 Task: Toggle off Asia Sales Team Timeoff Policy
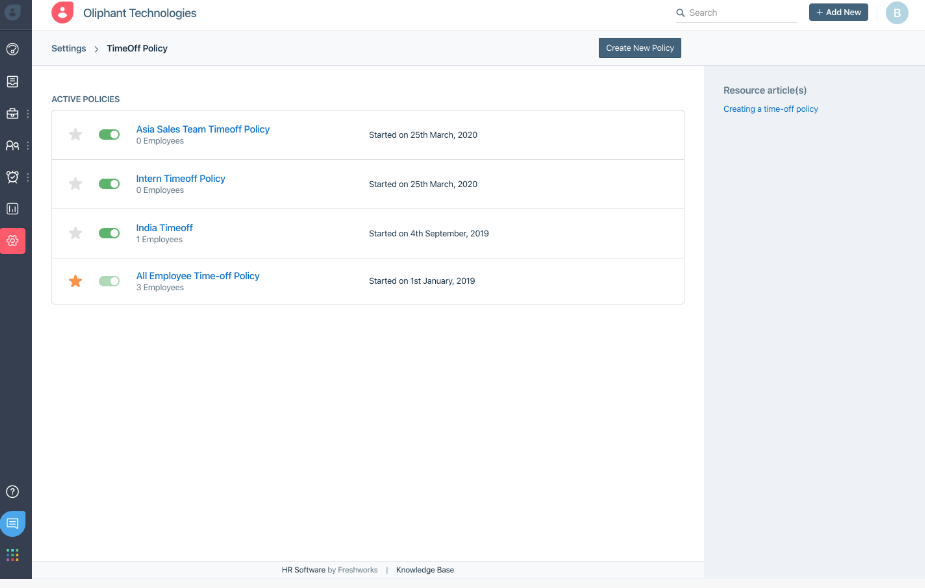point(109,134)
